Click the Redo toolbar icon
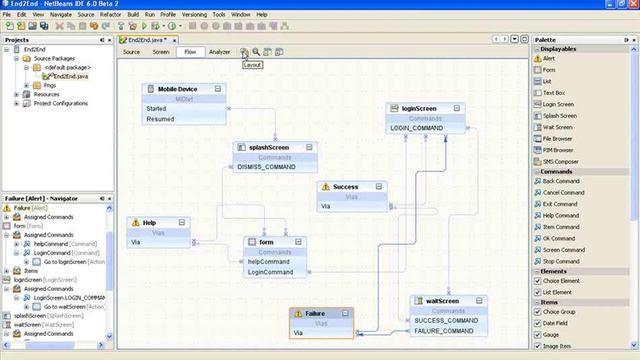The width and height of the screenshot is (640, 360). coord(106,26)
